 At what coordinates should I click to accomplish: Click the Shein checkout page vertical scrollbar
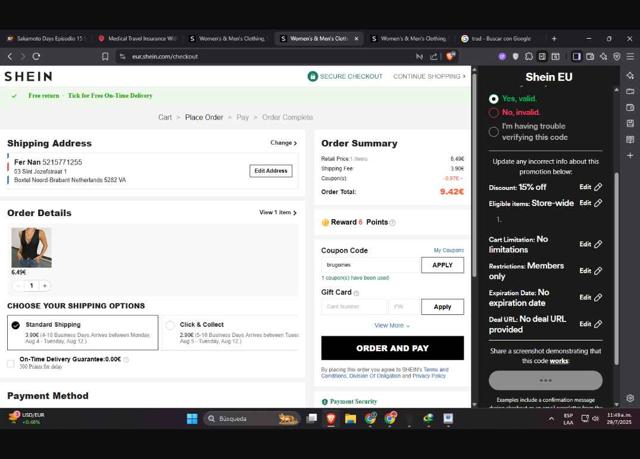pos(474,175)
